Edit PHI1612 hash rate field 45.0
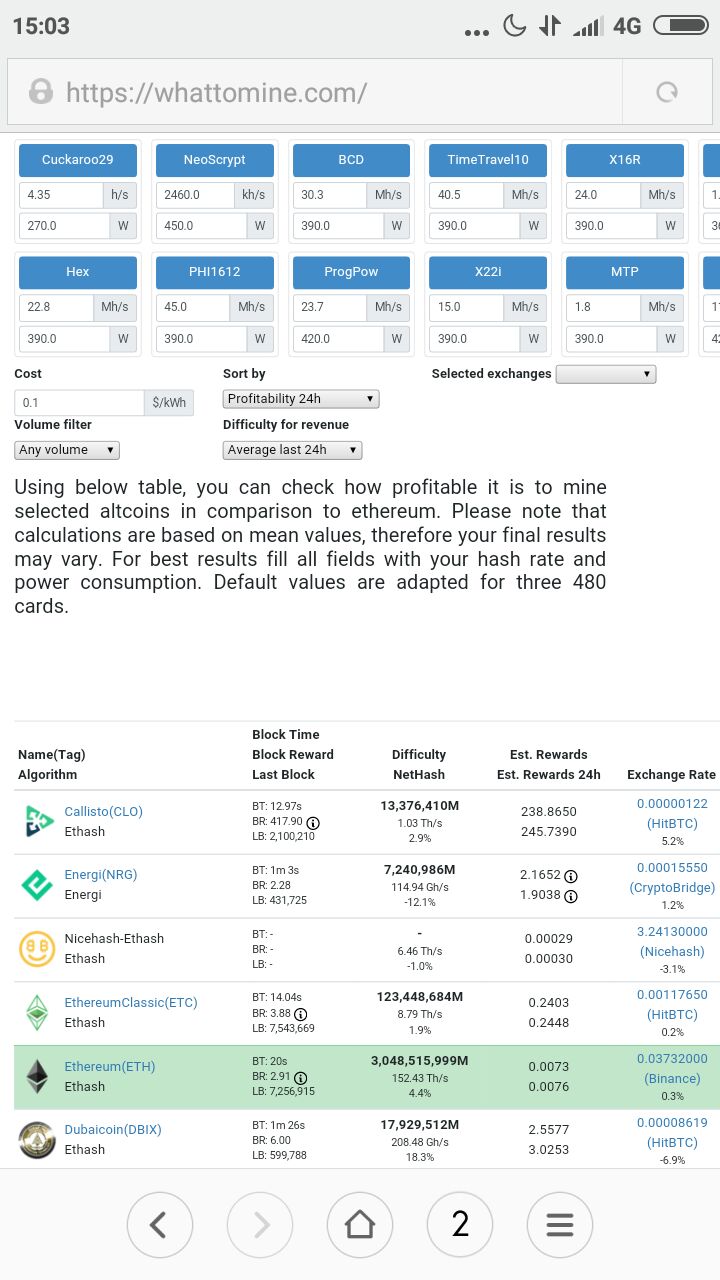 194,307
